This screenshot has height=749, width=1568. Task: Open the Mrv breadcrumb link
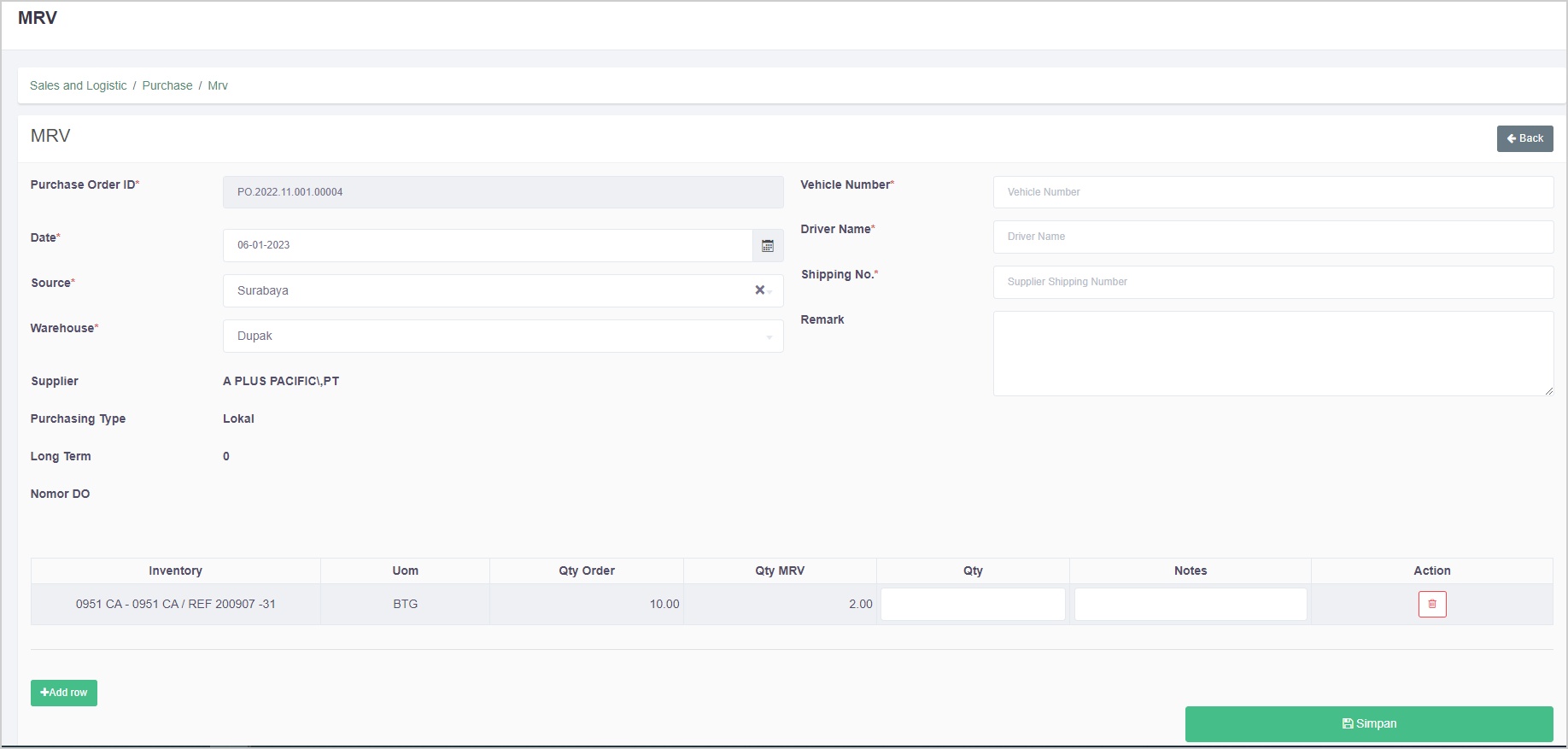[218, 85]
